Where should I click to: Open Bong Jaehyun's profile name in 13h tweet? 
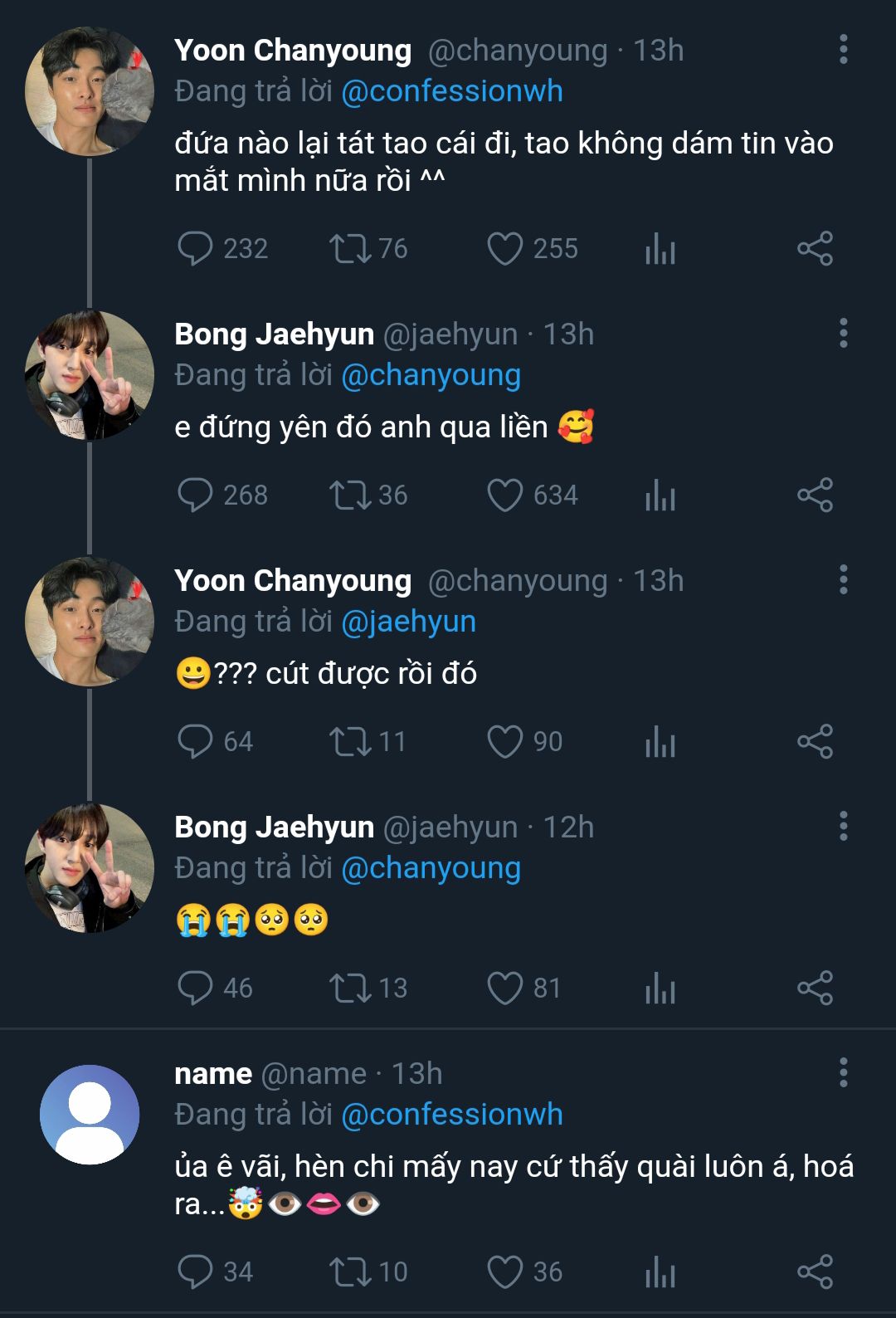pos(274,334)
